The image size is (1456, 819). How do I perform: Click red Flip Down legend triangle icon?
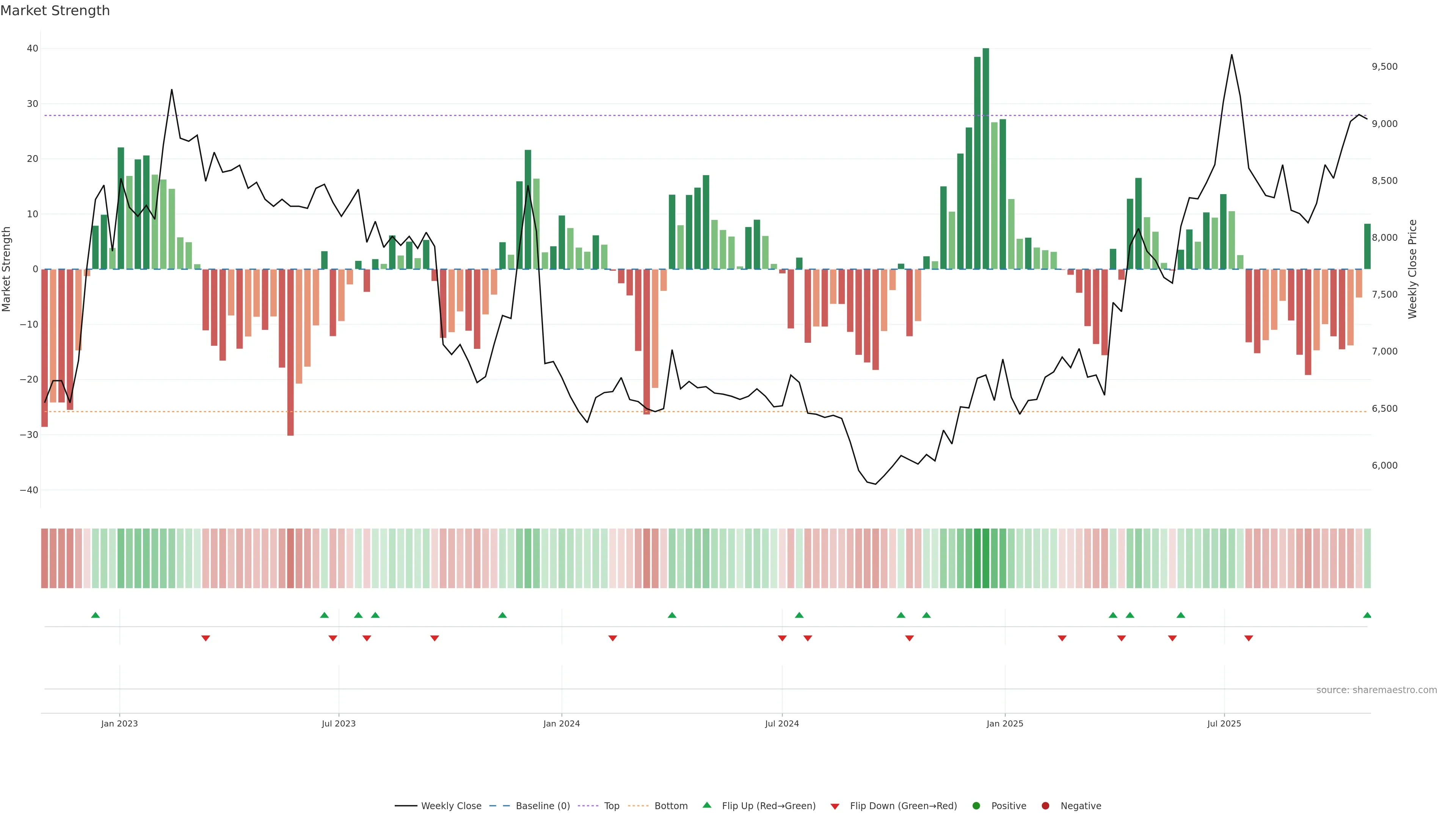point(835,806)
